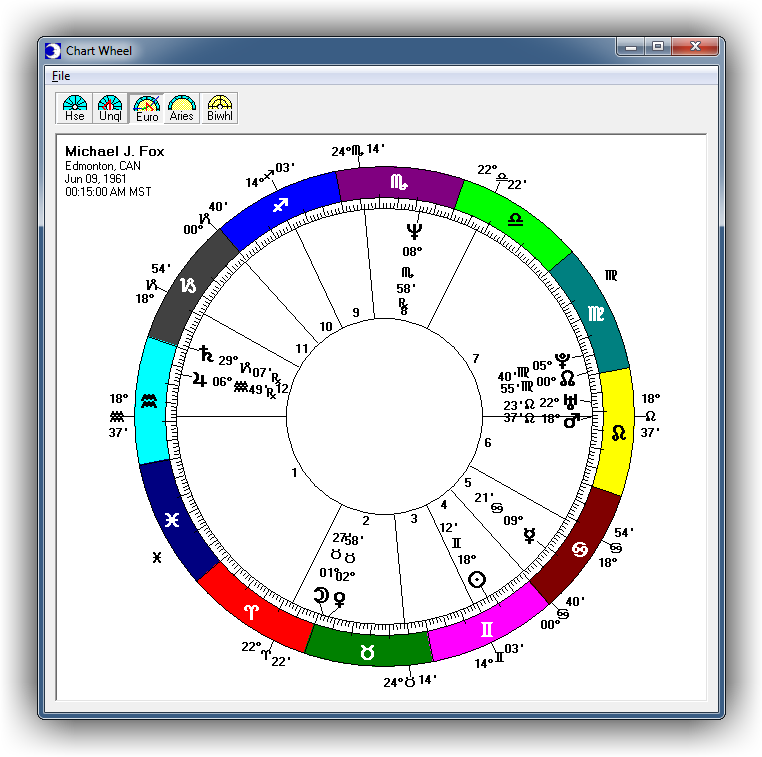Click the 24° Taurus 14' cusp label
Viewport: 762px width, 757px height.
click(410, 681)
